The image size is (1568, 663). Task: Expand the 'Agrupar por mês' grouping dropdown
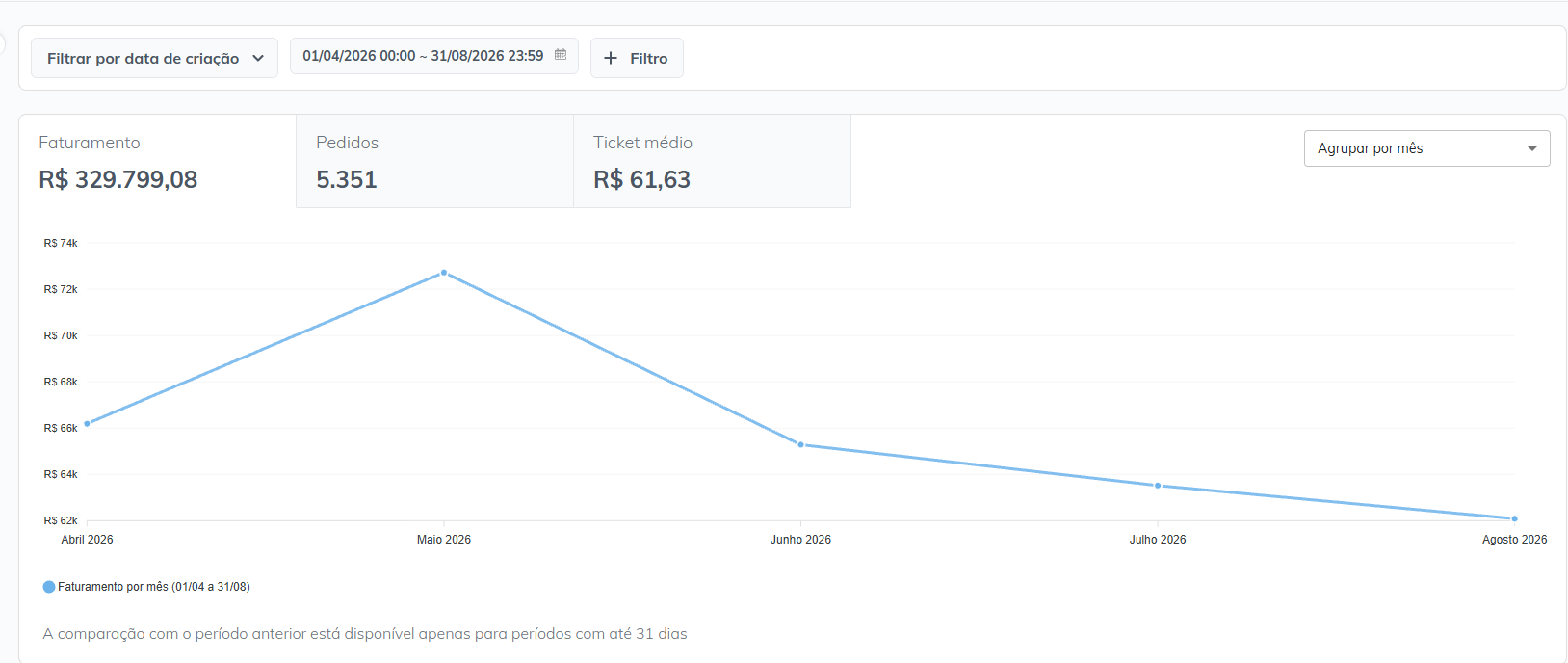click(x=1426, y=148)
